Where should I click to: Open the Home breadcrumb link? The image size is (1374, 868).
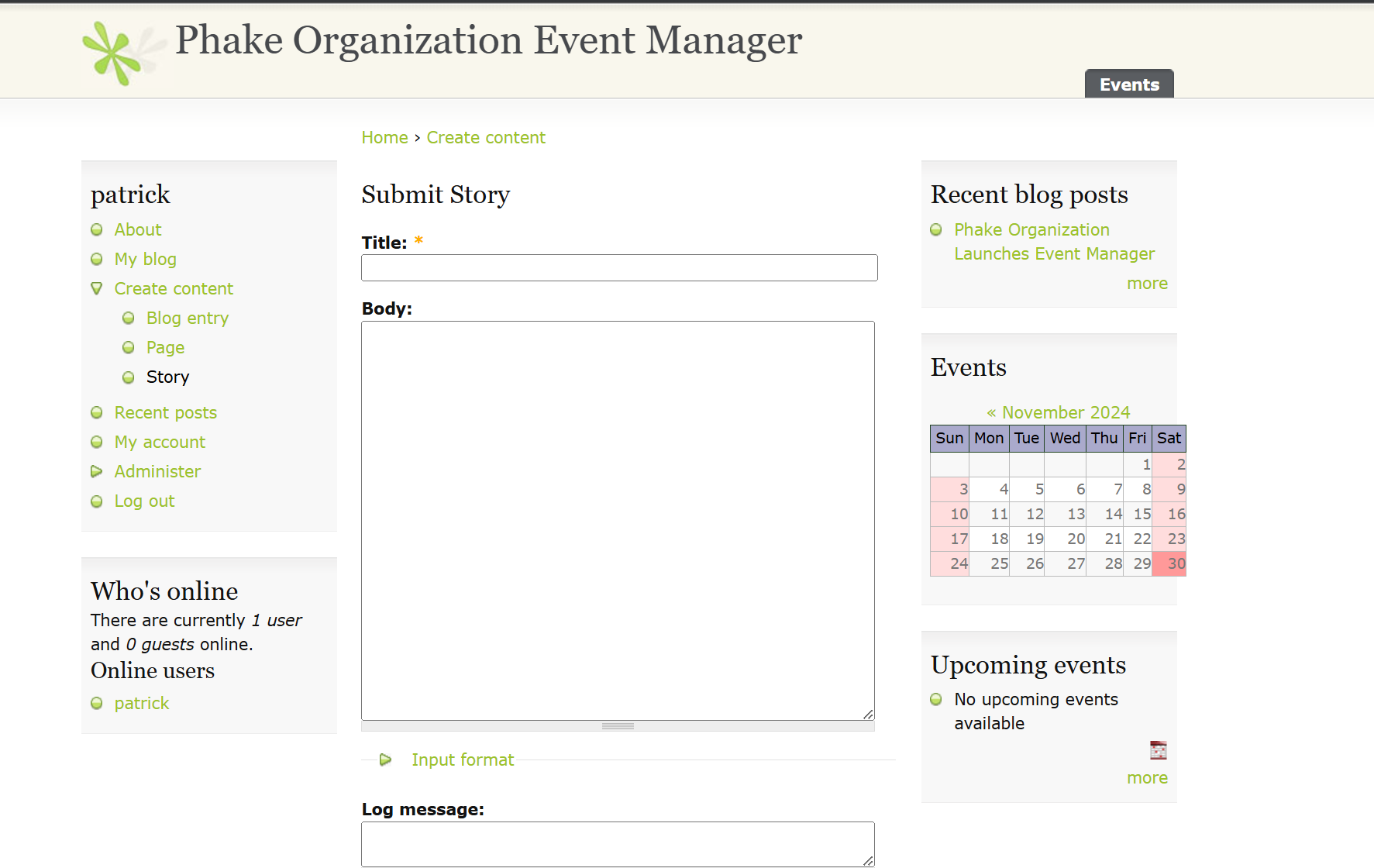tap(384, 138)
